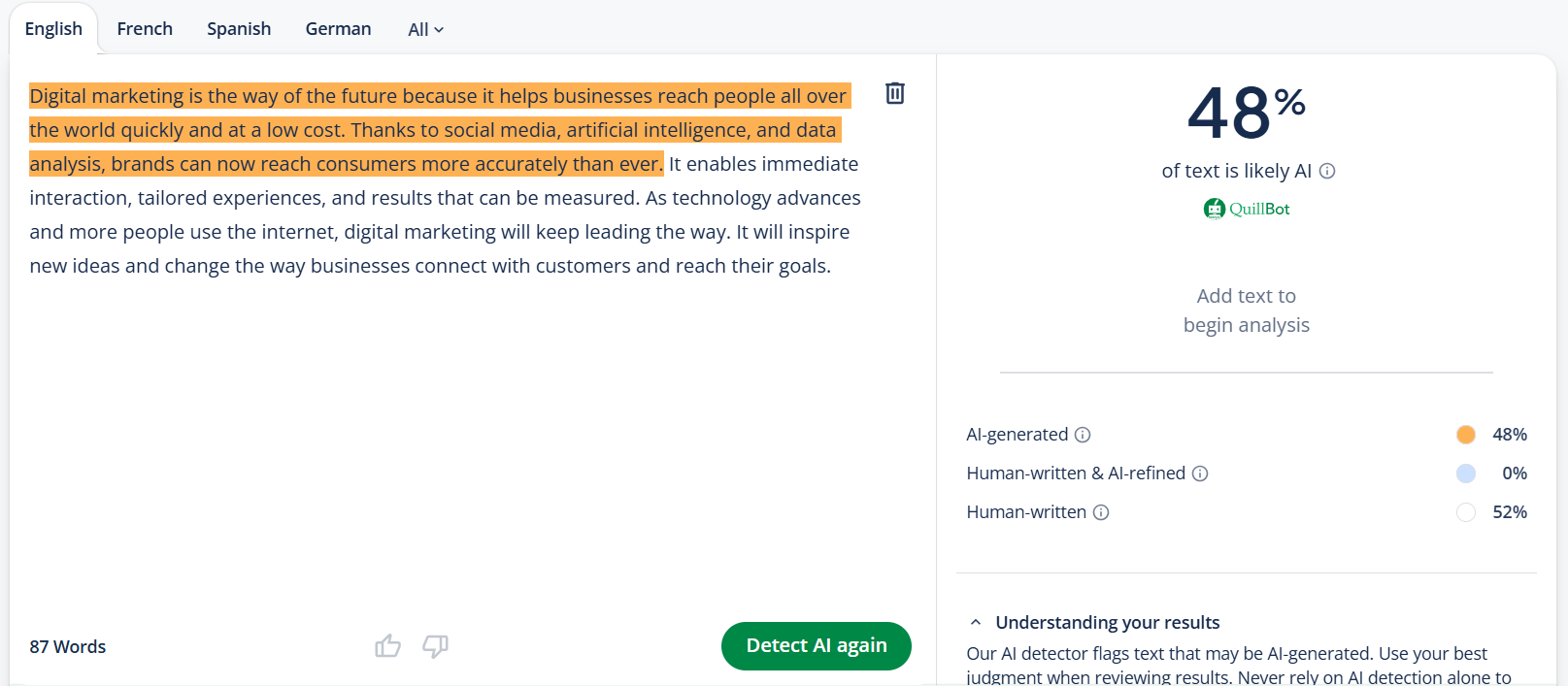Select the white Human-written indicator dot
The image size is (1568, 686).
click(1466, 512)
